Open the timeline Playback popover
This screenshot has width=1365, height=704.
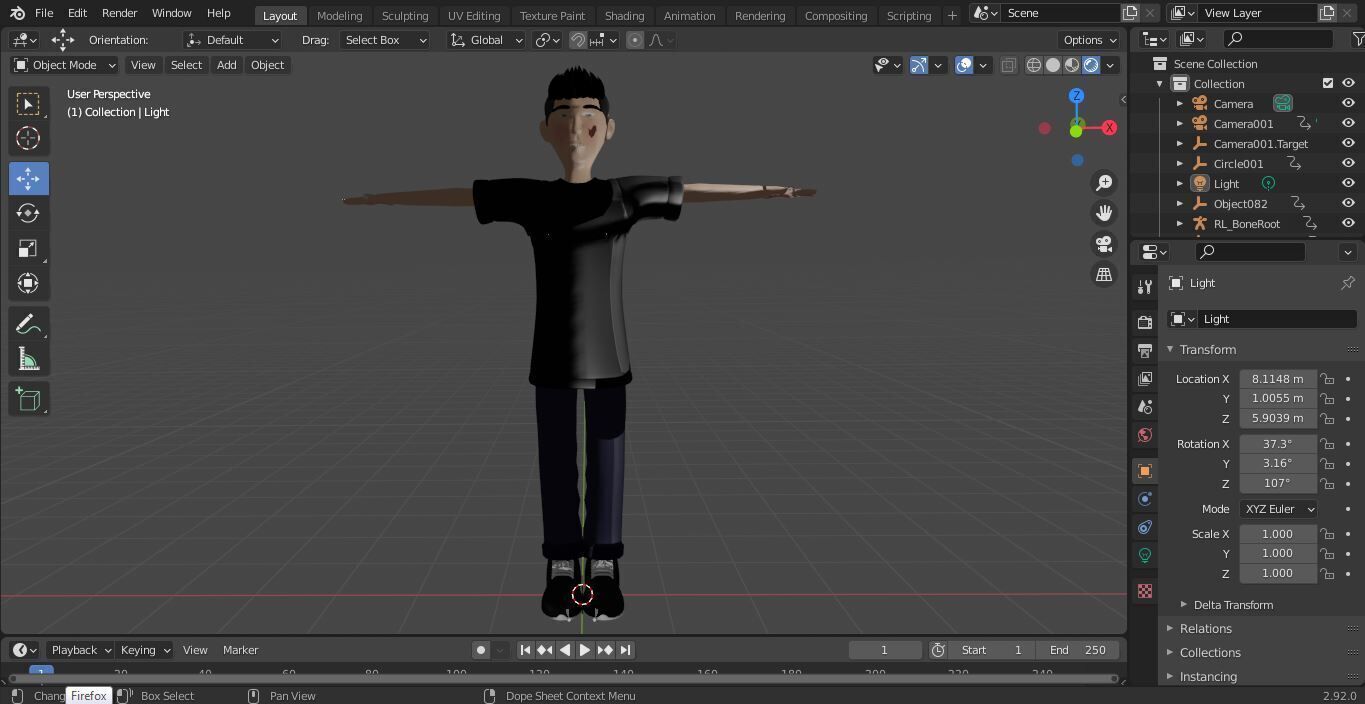(x=80, y=650)
